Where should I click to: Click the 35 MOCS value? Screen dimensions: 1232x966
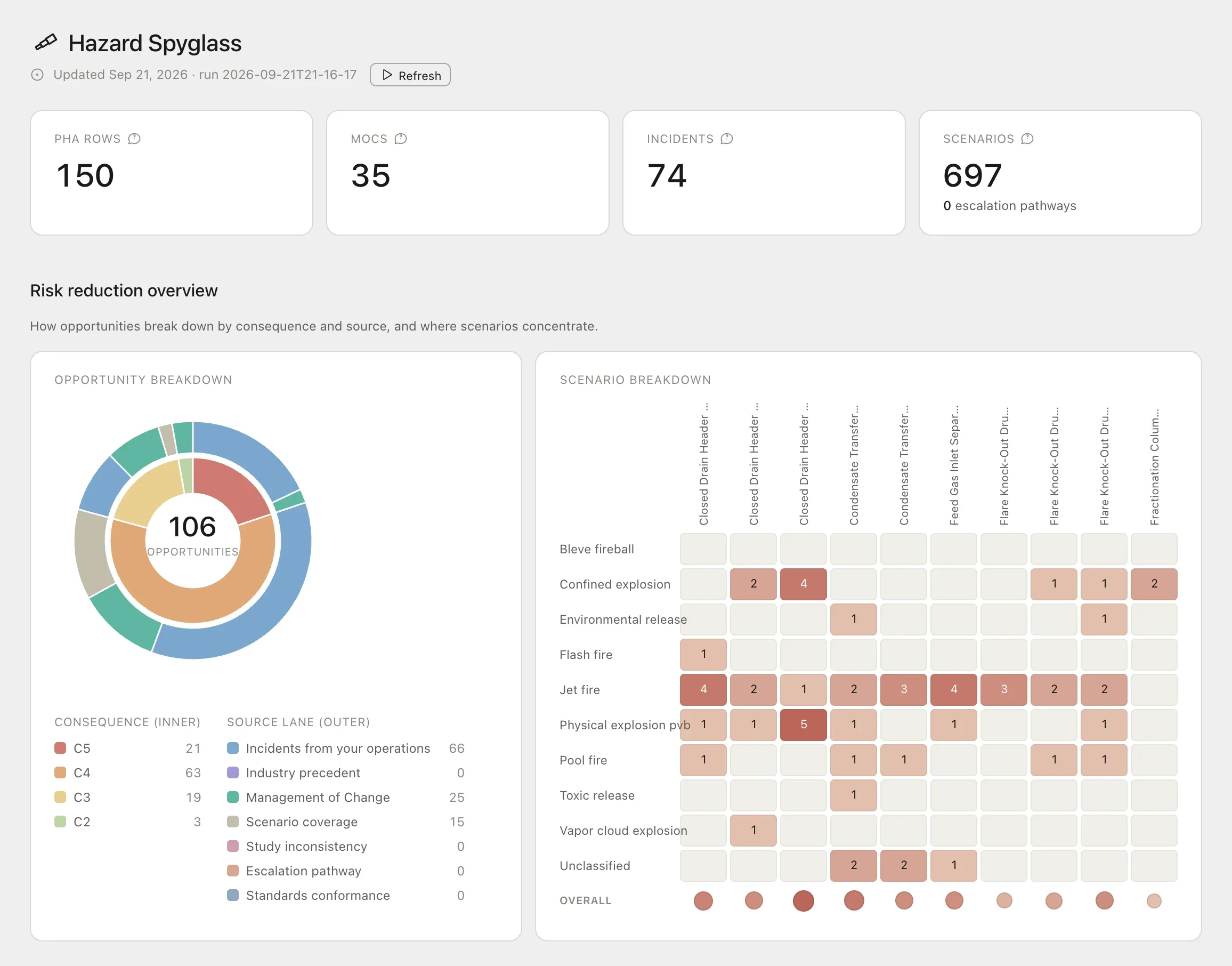[x=371, y=175]
